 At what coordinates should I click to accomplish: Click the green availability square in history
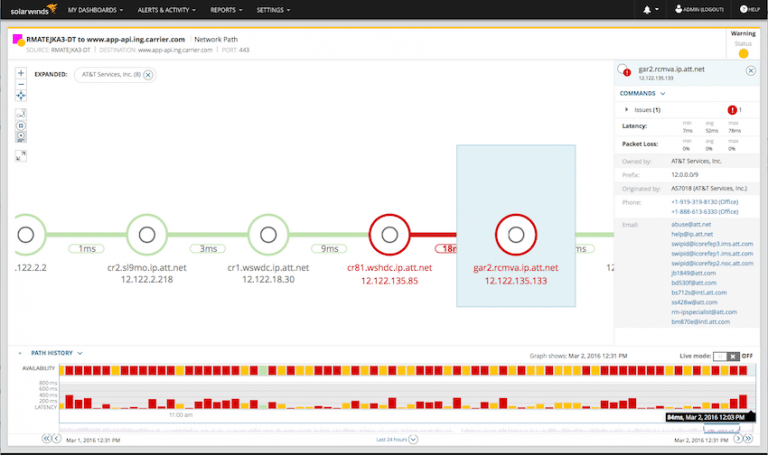point(263,370)
